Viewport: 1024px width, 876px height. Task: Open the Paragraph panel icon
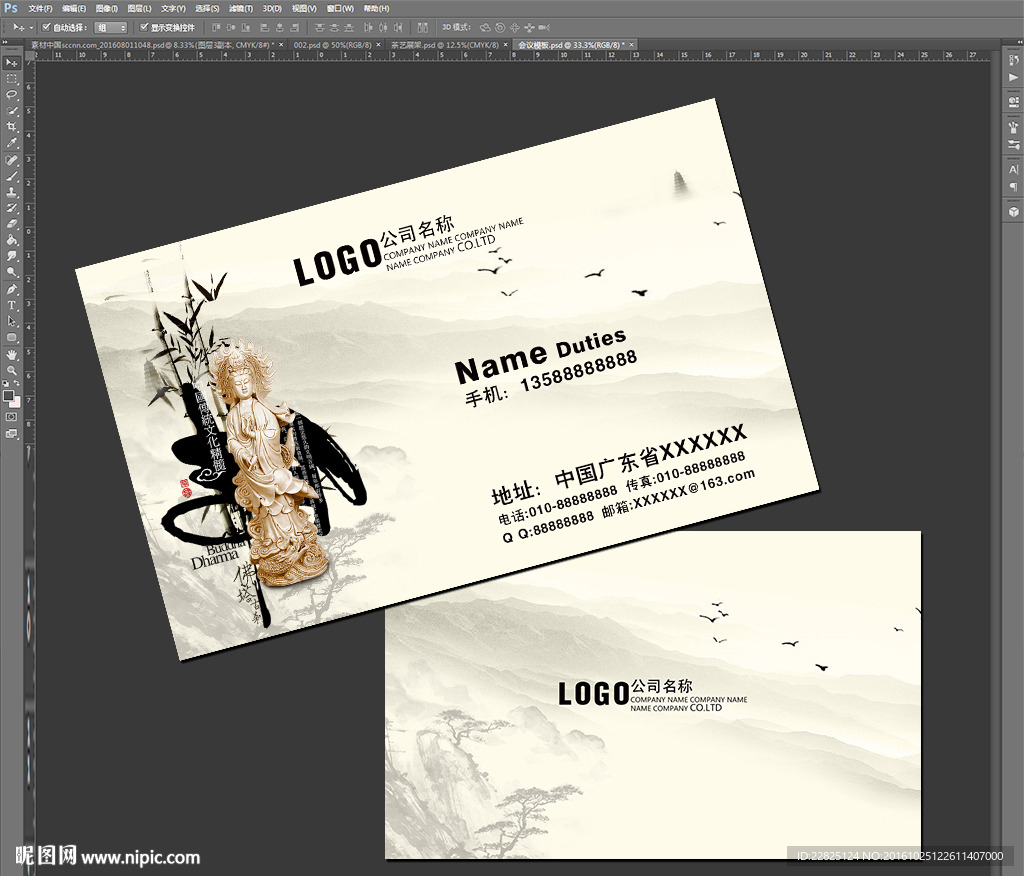click(1014, 186)
